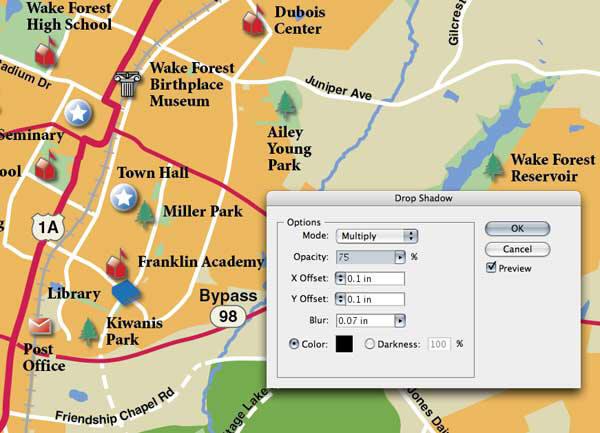The height and width of the screenshot is (433, 600).
Task: Click the envelope Post Office icon
Action: 41,326
